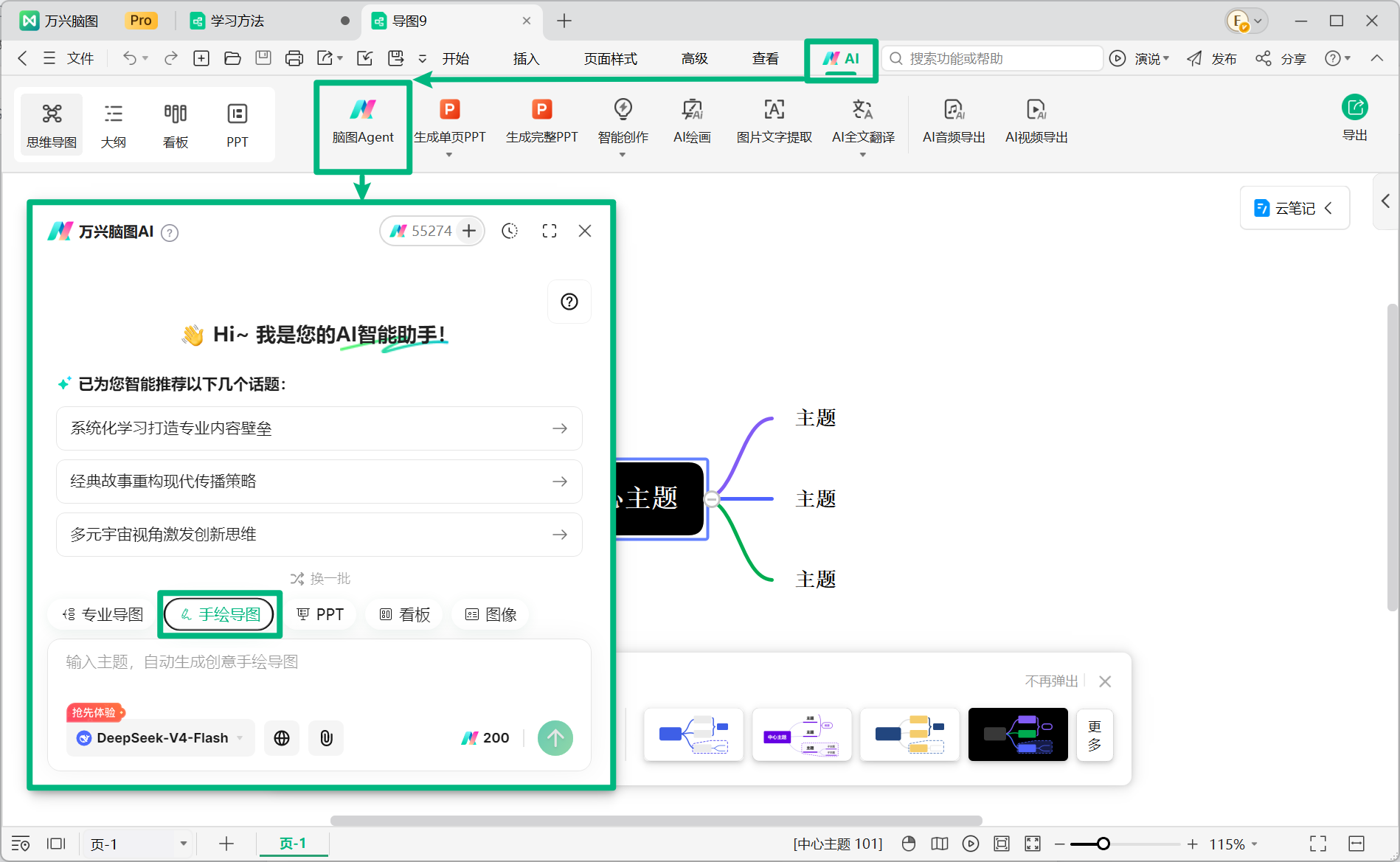Click the undo arrow icon

(x=130, y=58)
